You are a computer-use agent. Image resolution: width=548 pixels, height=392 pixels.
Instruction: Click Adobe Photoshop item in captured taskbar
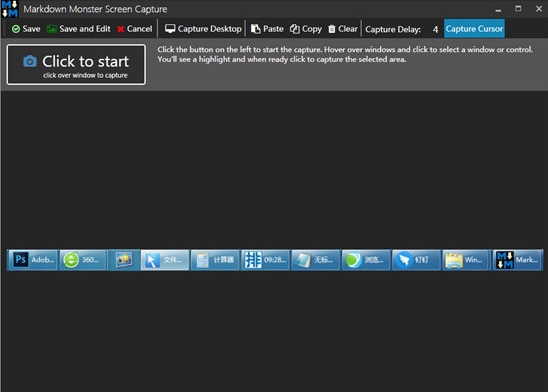33,260
